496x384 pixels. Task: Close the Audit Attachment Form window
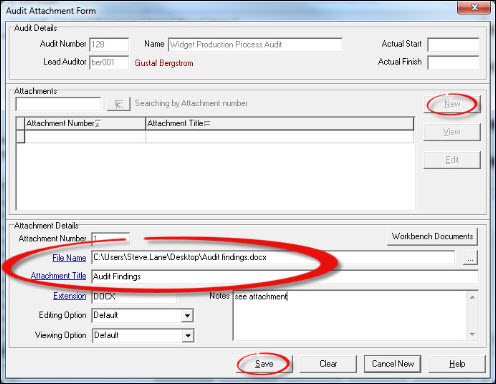pyautogui.click(x=474, y=7)
